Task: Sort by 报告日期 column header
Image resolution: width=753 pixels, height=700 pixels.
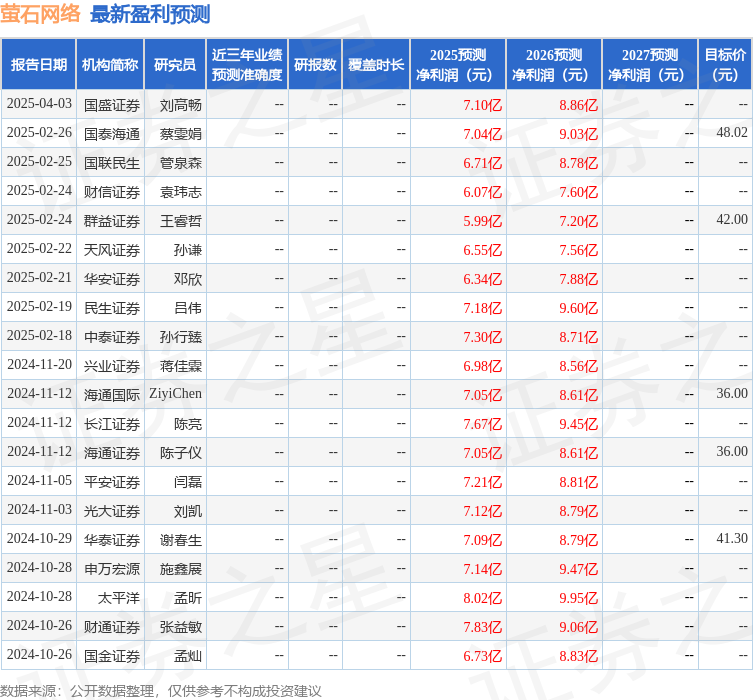Action: pos(39,65)
